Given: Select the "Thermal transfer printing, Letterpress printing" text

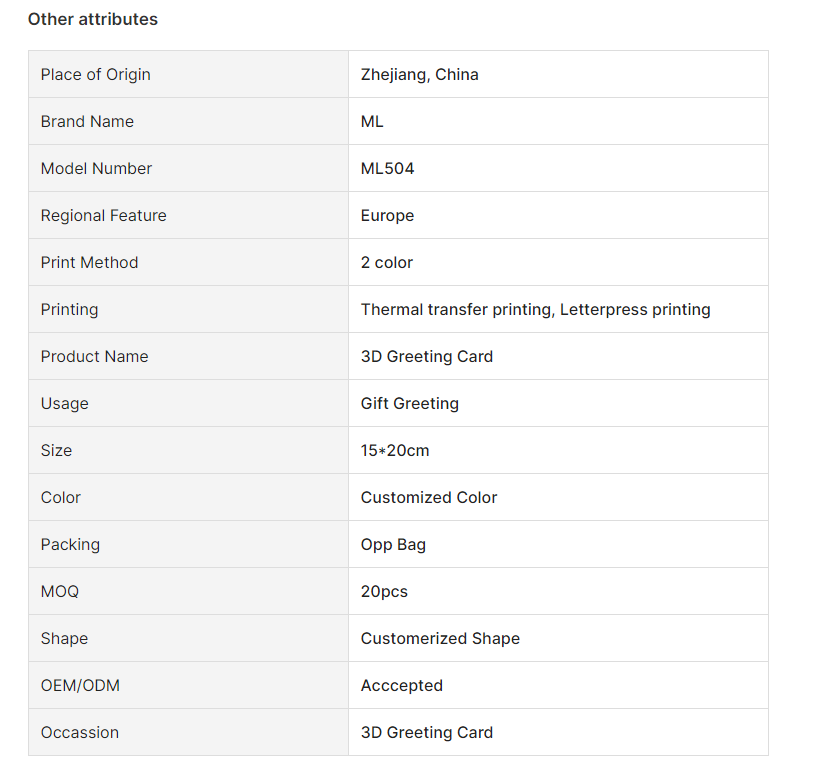Looking at the screenshot, I should pos(536,309).
